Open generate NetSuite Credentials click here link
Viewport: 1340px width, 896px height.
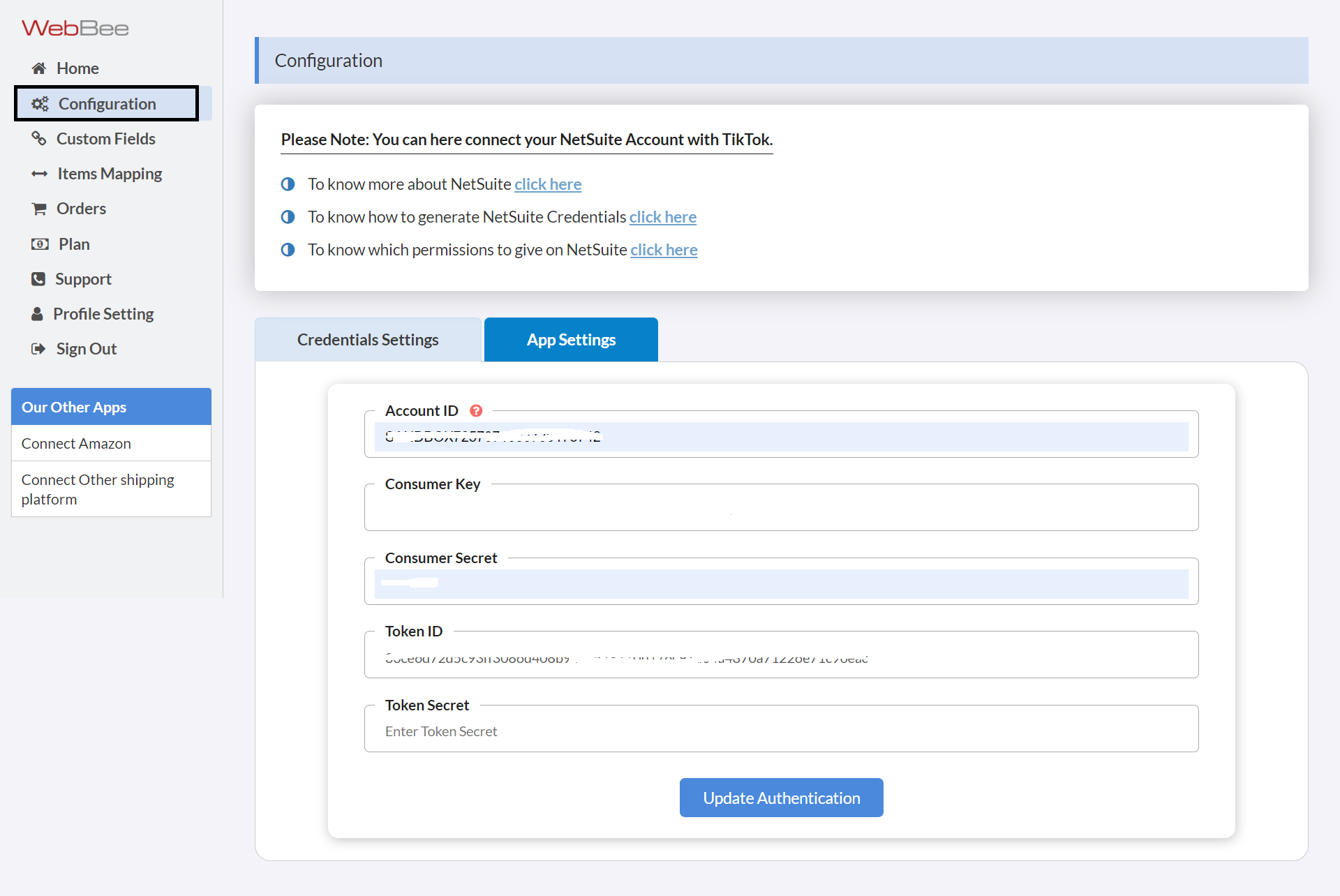tap(662, 217)
